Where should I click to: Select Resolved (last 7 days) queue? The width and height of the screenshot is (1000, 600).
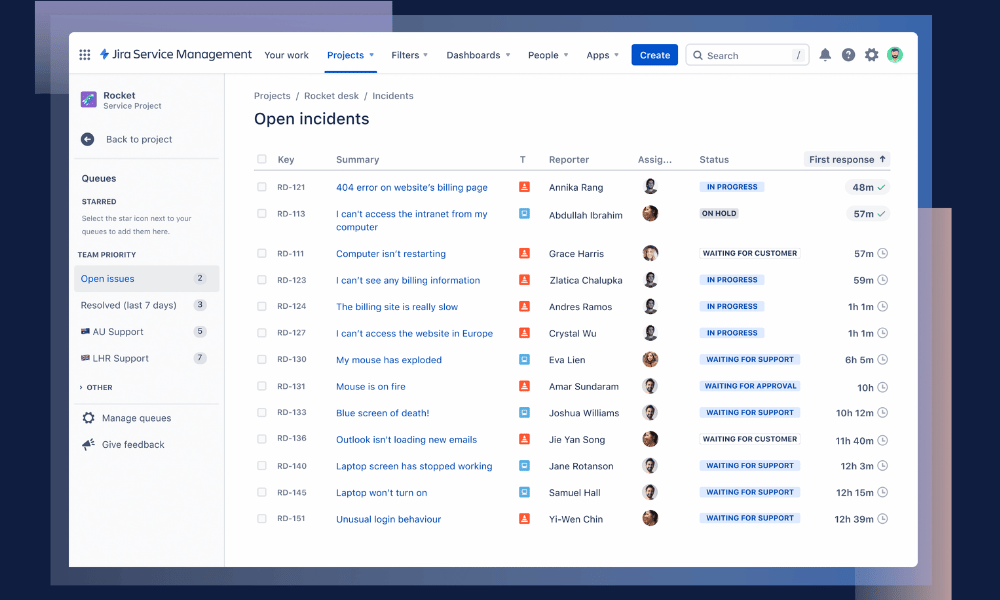click(x=146, y=305)
